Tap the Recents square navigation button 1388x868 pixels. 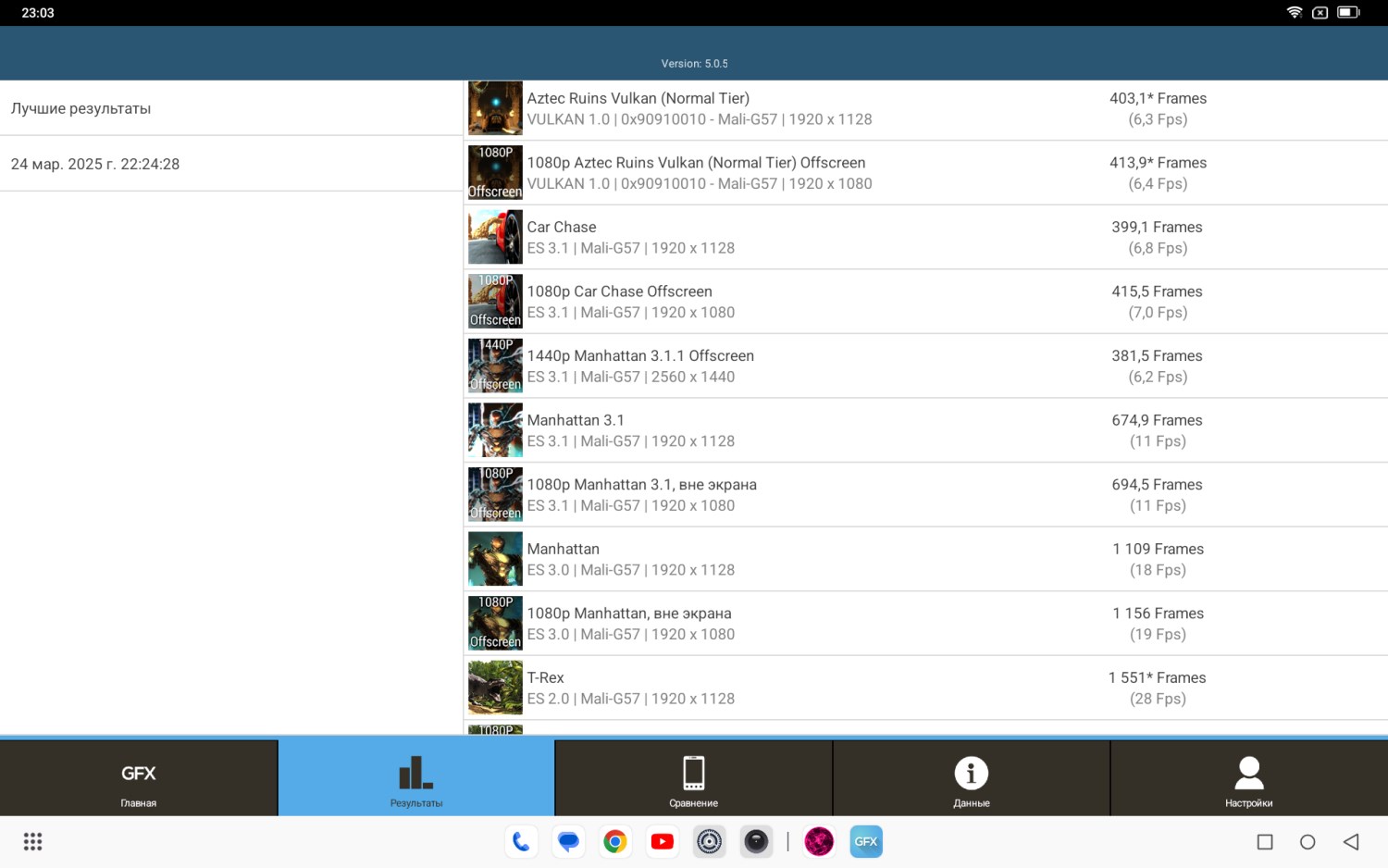coord(1265,842)
